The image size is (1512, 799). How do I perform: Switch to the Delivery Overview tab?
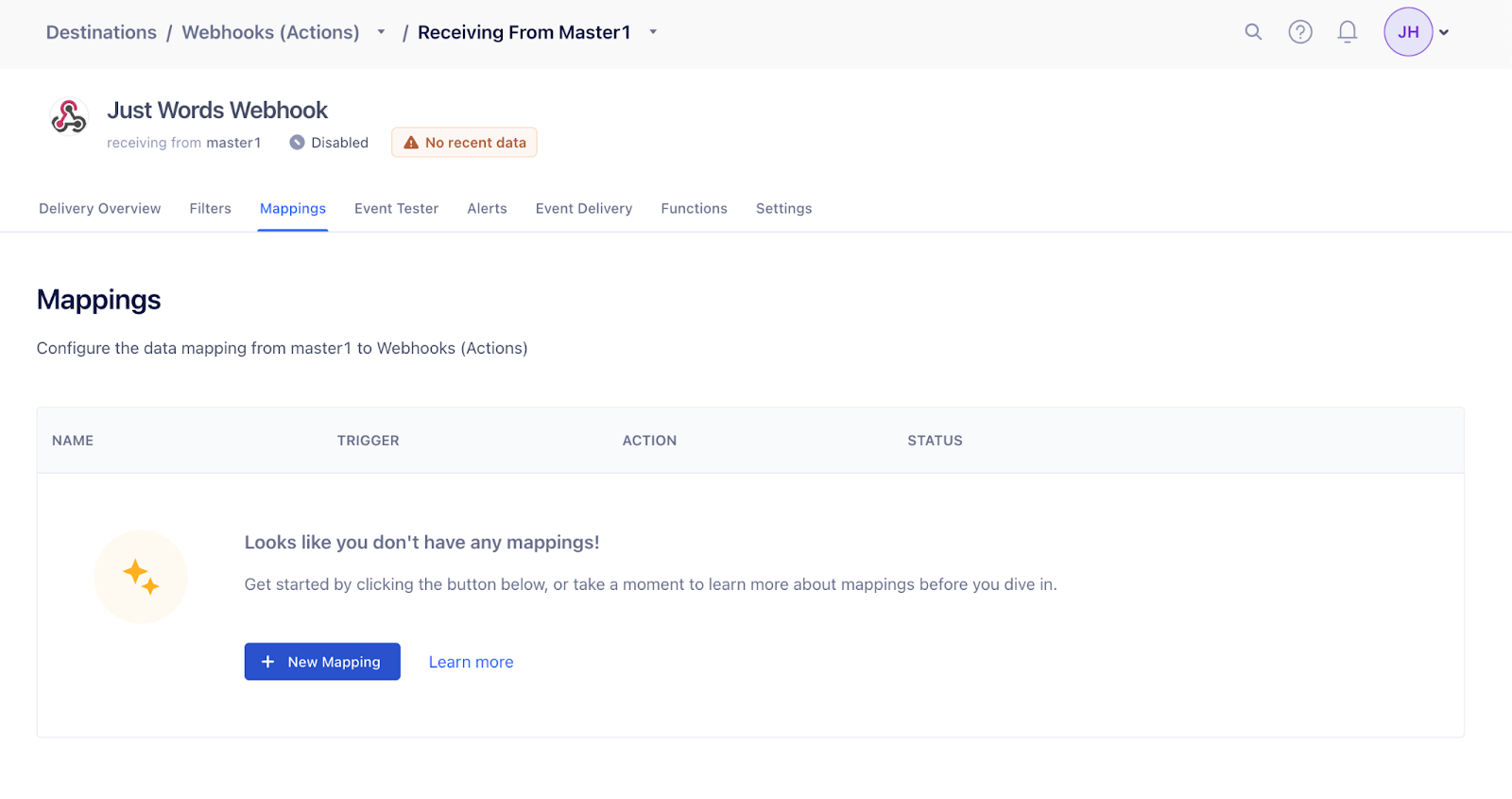coord(99,209)
